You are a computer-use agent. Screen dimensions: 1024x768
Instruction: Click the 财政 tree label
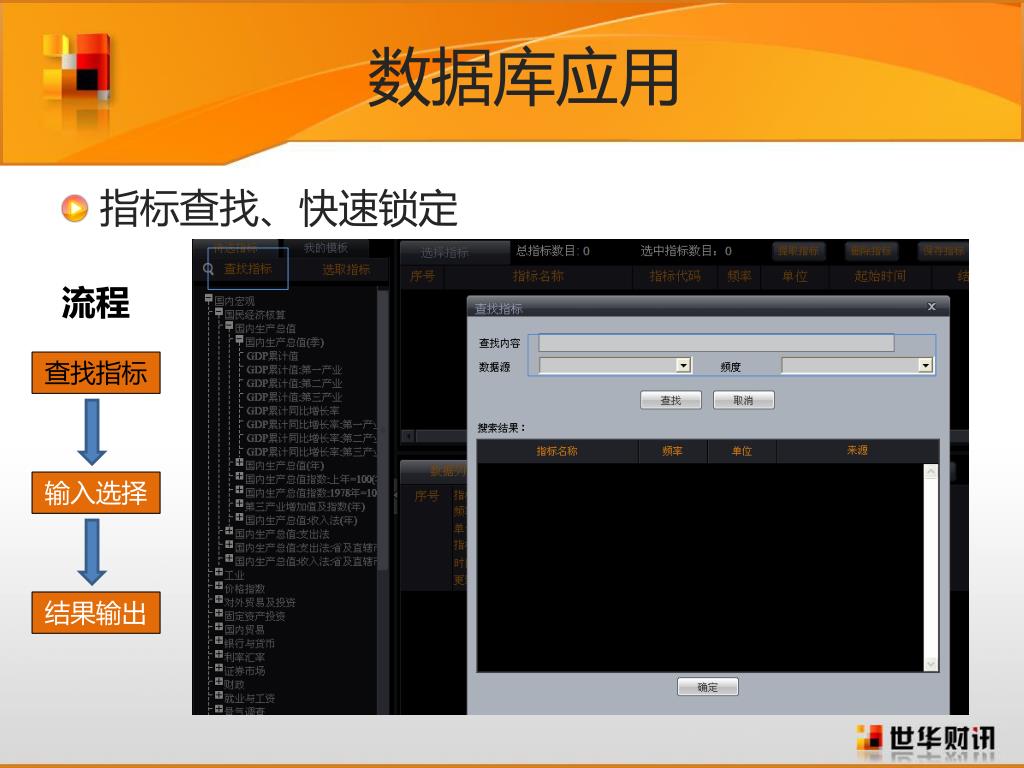click(x=234, y=684)
